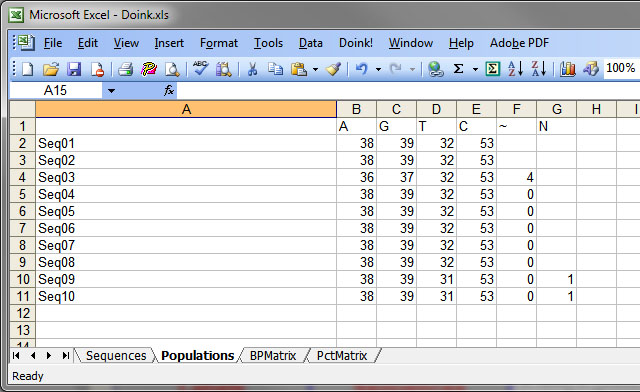The image size is (640, 392).
Task: Click the green boxed sigma icon
Action: 493,69
